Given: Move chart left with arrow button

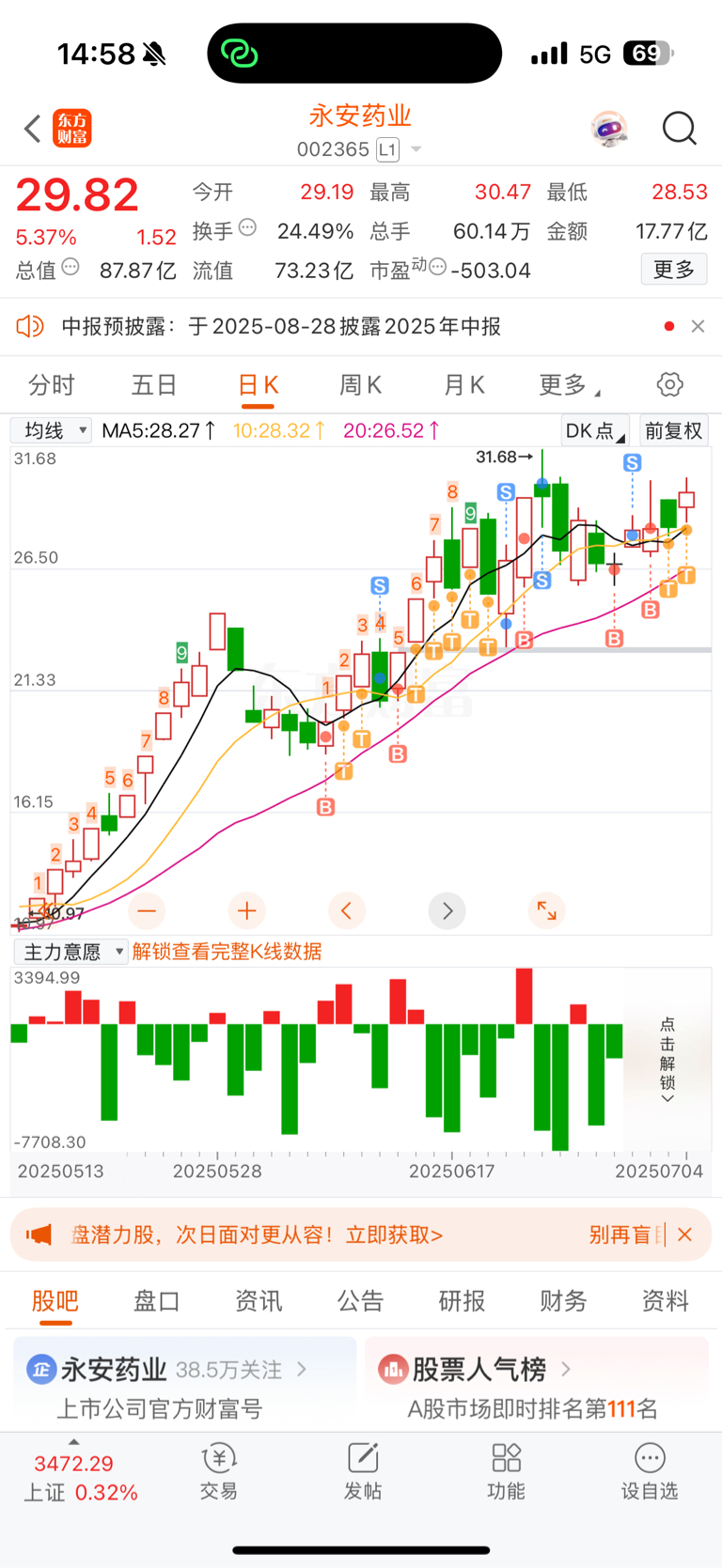Looking at the screenshot, I should pos(347,910).
